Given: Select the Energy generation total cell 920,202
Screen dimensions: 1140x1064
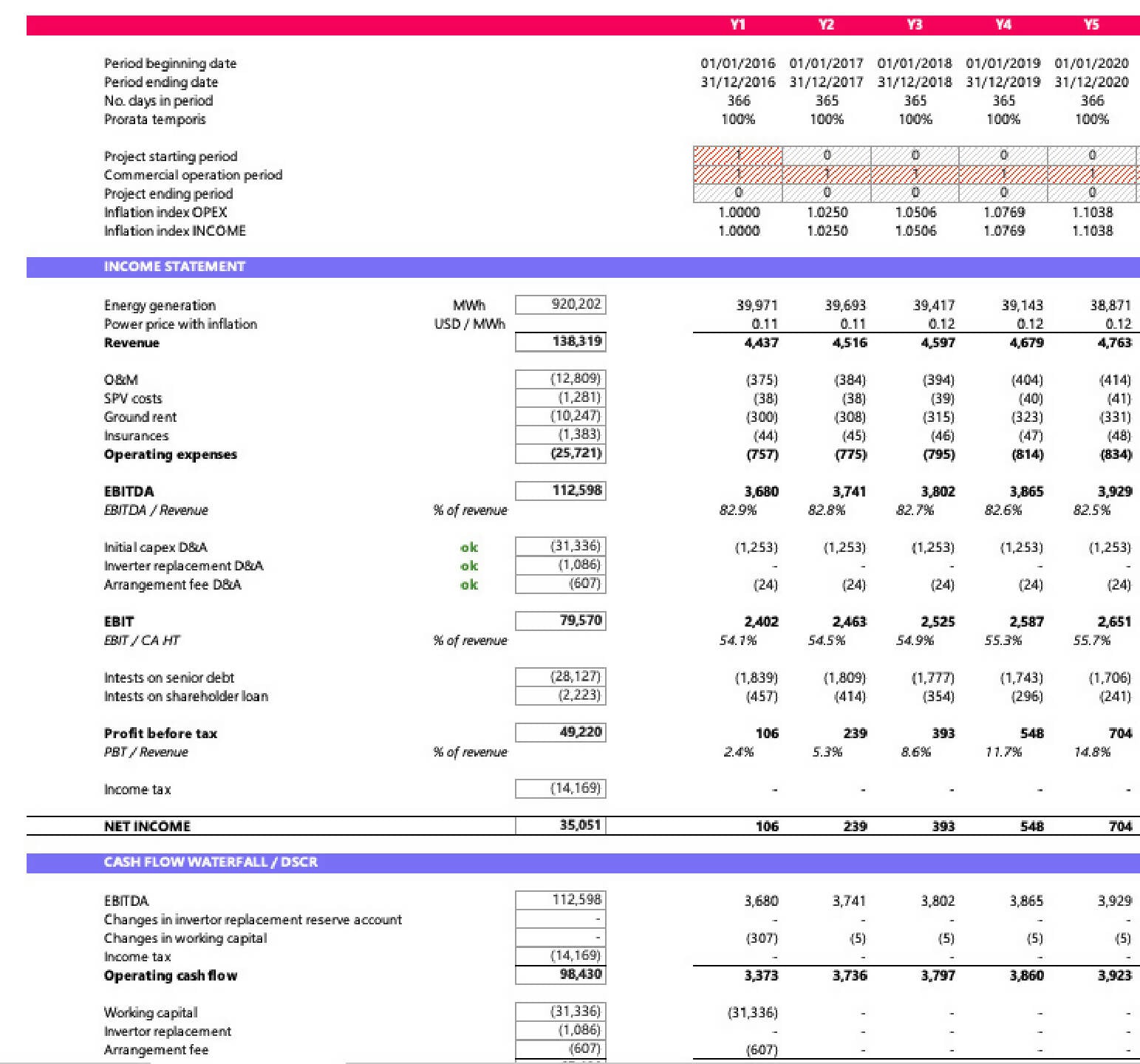Looking at the screenshot, I should coord(561,304).
